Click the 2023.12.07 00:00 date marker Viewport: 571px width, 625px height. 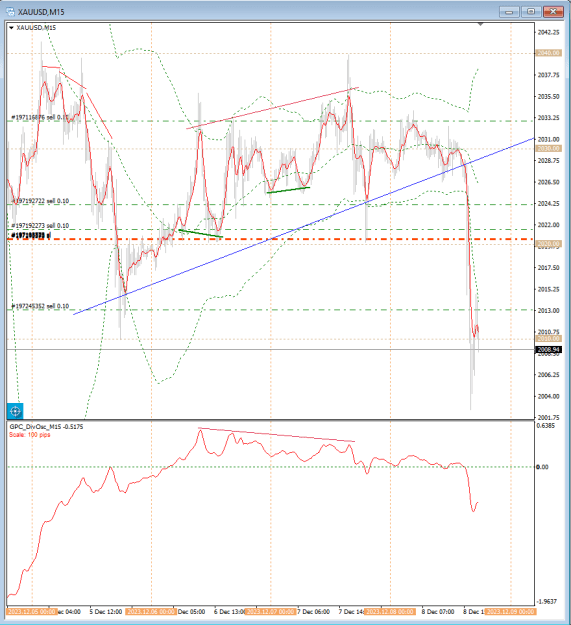(270, 611)
